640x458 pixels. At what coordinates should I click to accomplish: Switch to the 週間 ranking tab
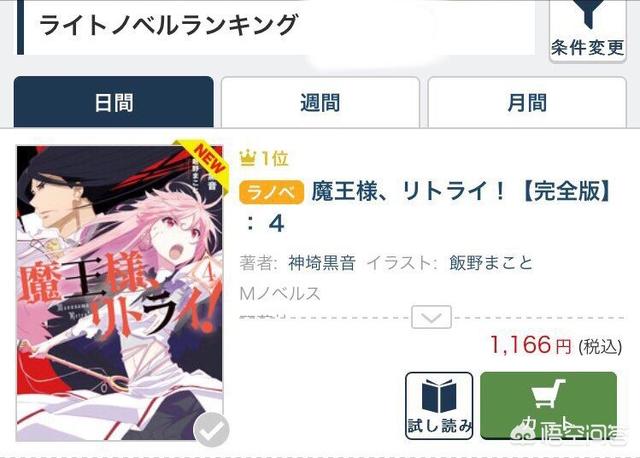[x=320, y=102]
